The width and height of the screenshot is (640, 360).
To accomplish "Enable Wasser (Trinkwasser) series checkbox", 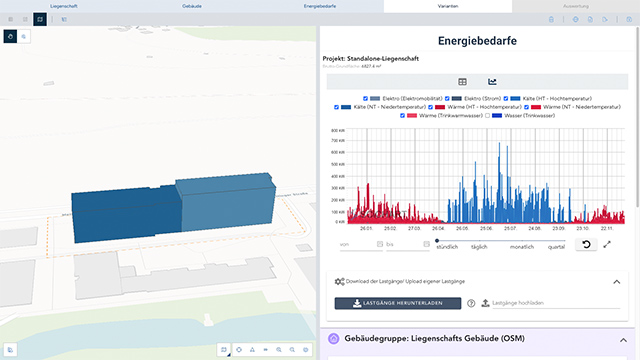I will coord(487,116).
